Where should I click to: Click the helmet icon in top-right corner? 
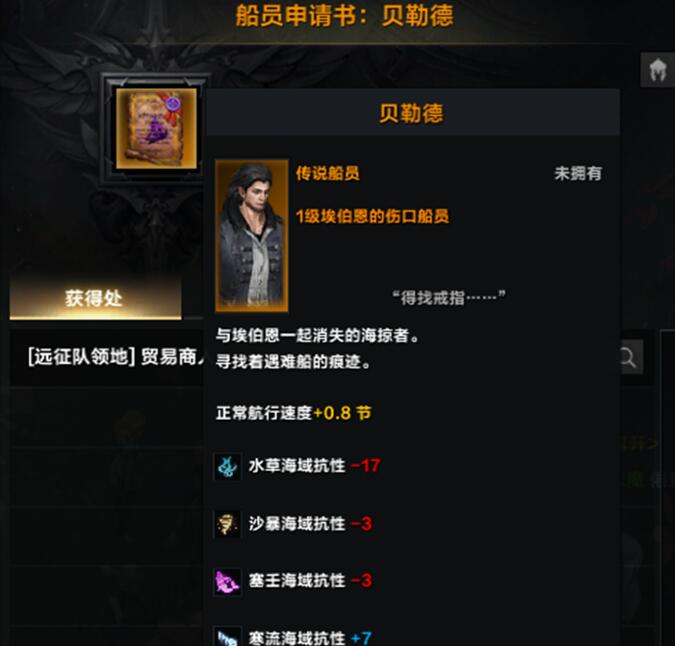pyautogui.click(x=657, y=70)
